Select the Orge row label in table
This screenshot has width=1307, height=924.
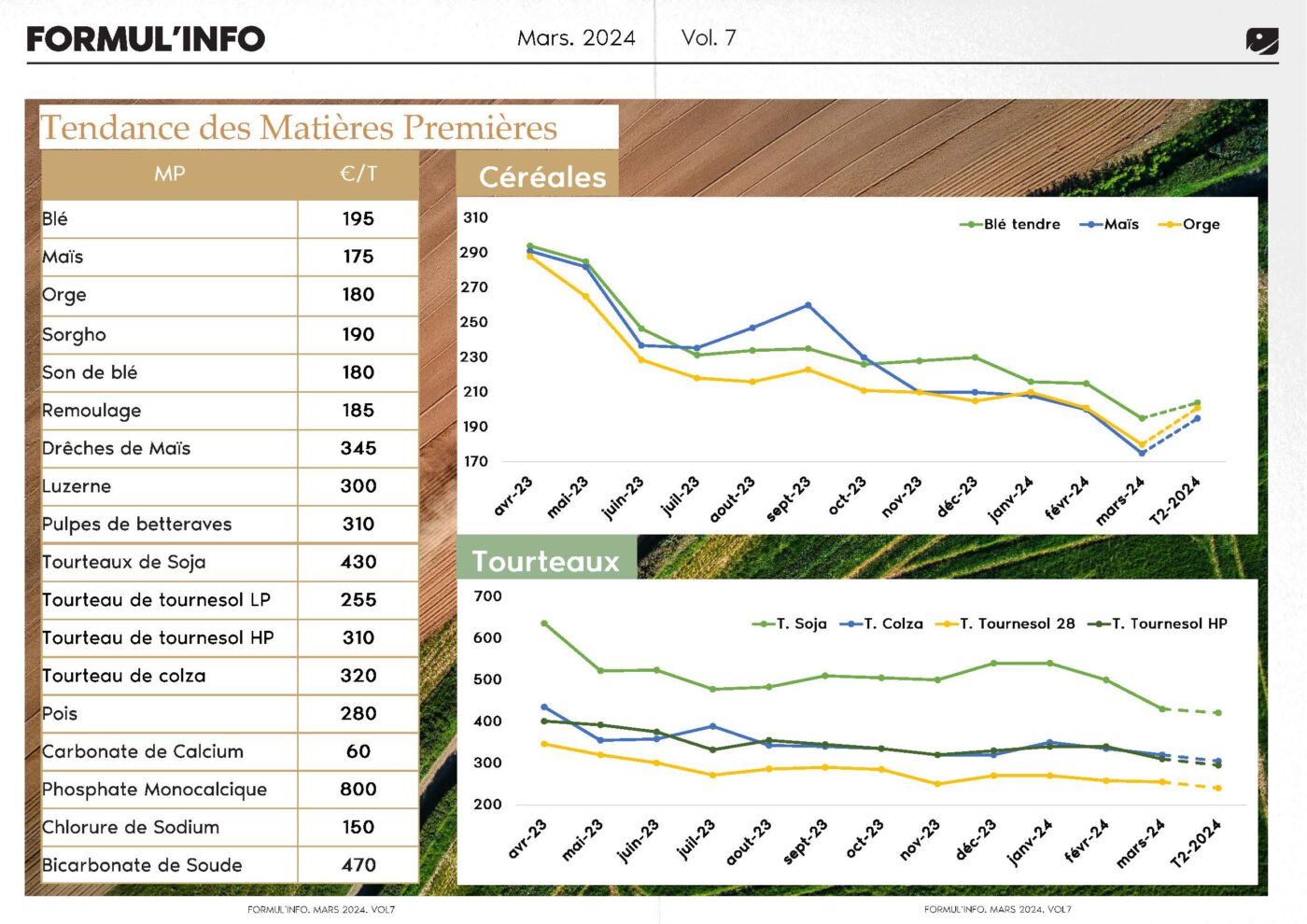point(64,295)
